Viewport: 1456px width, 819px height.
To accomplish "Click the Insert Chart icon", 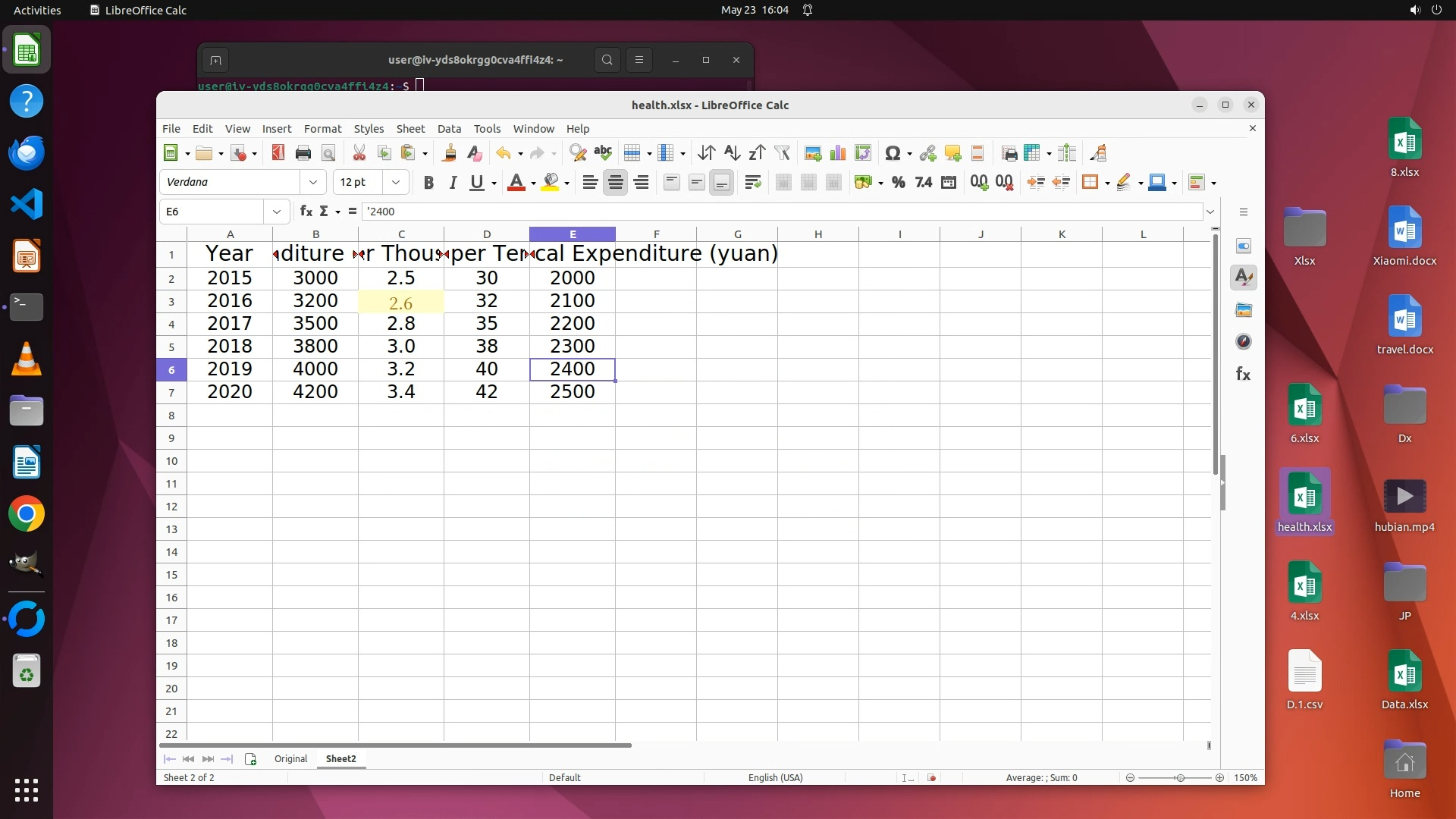I will click(x=838, y=153).
